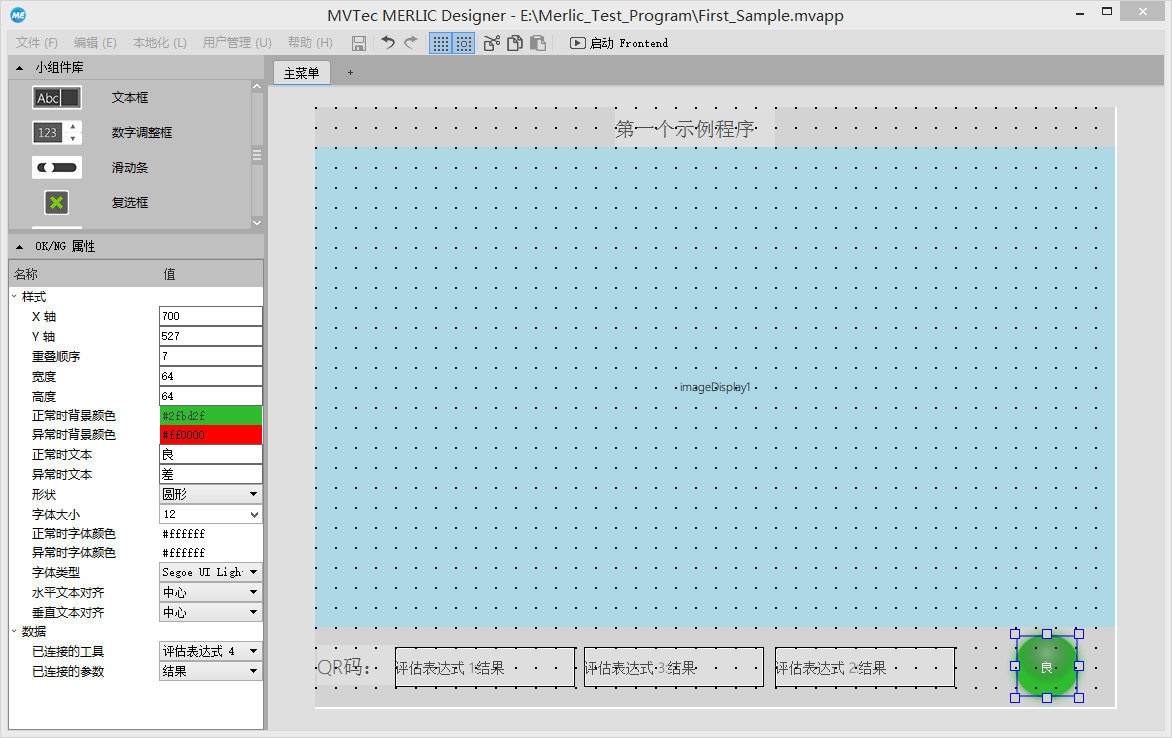Select the 复选框 checkbox widget icon

(56, 202)
